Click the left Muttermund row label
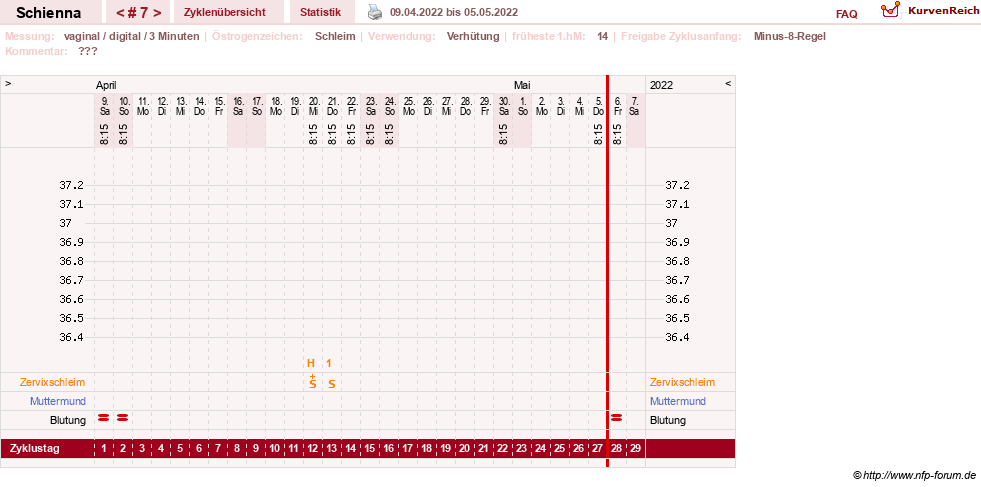Viewport: 981px width, 487px height. [58, 401]
